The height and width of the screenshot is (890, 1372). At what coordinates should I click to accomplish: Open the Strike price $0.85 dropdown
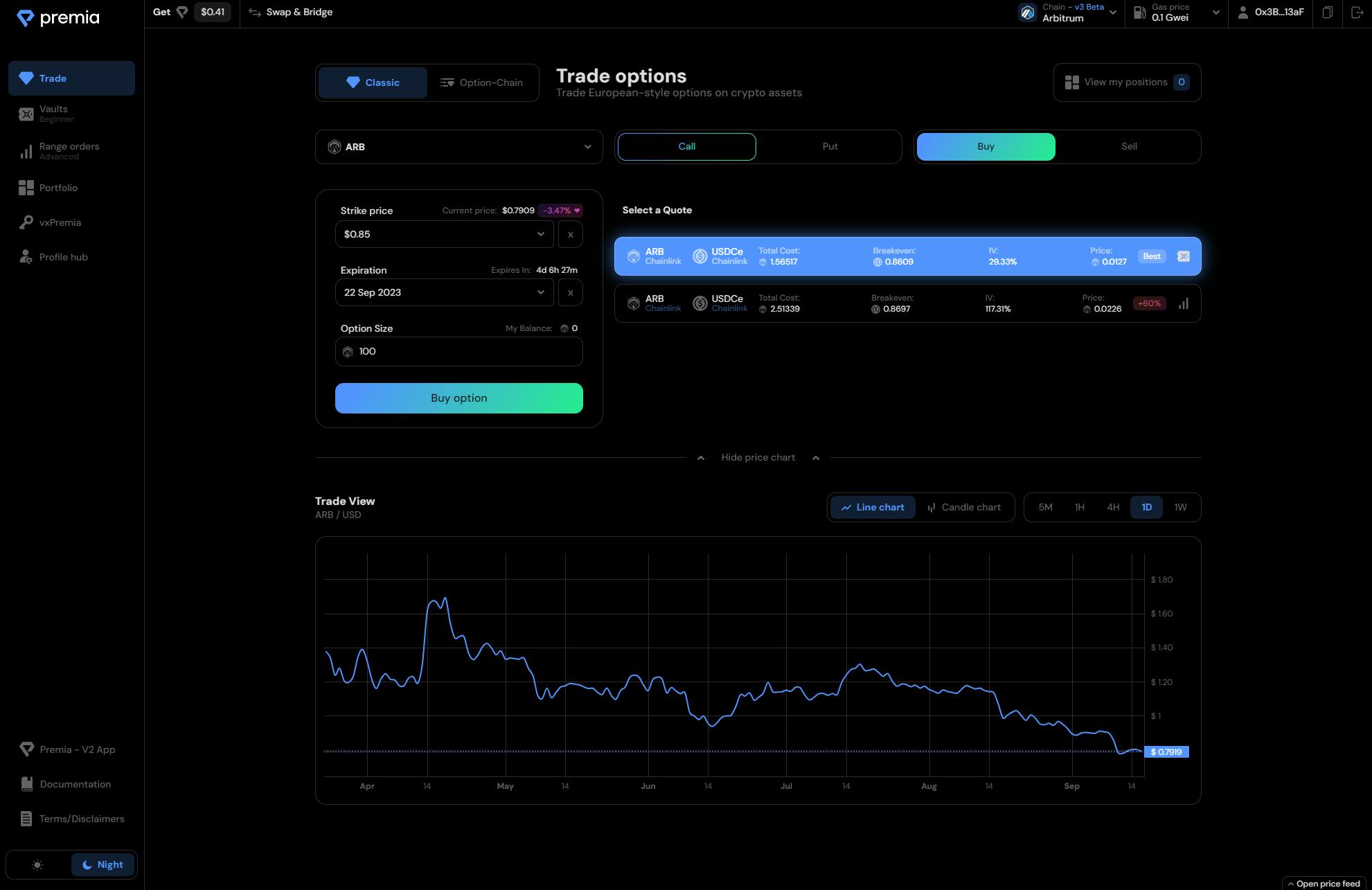(444, 234)
